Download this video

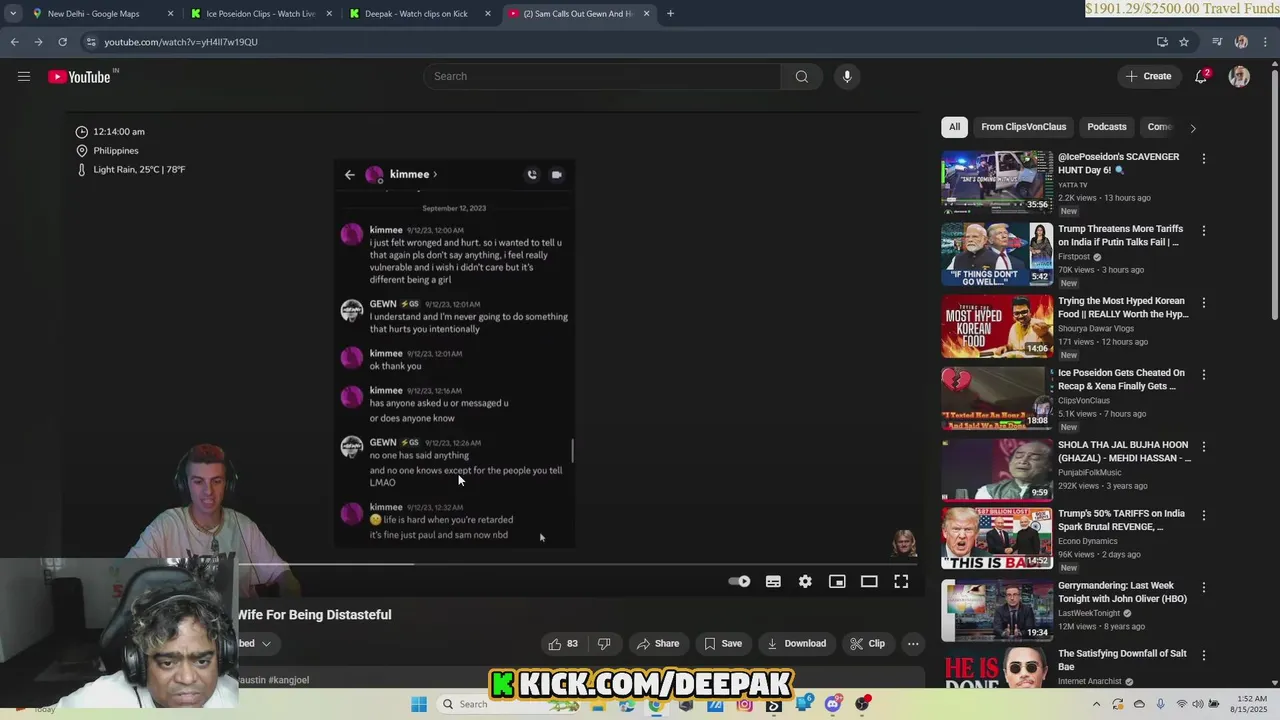796,644
